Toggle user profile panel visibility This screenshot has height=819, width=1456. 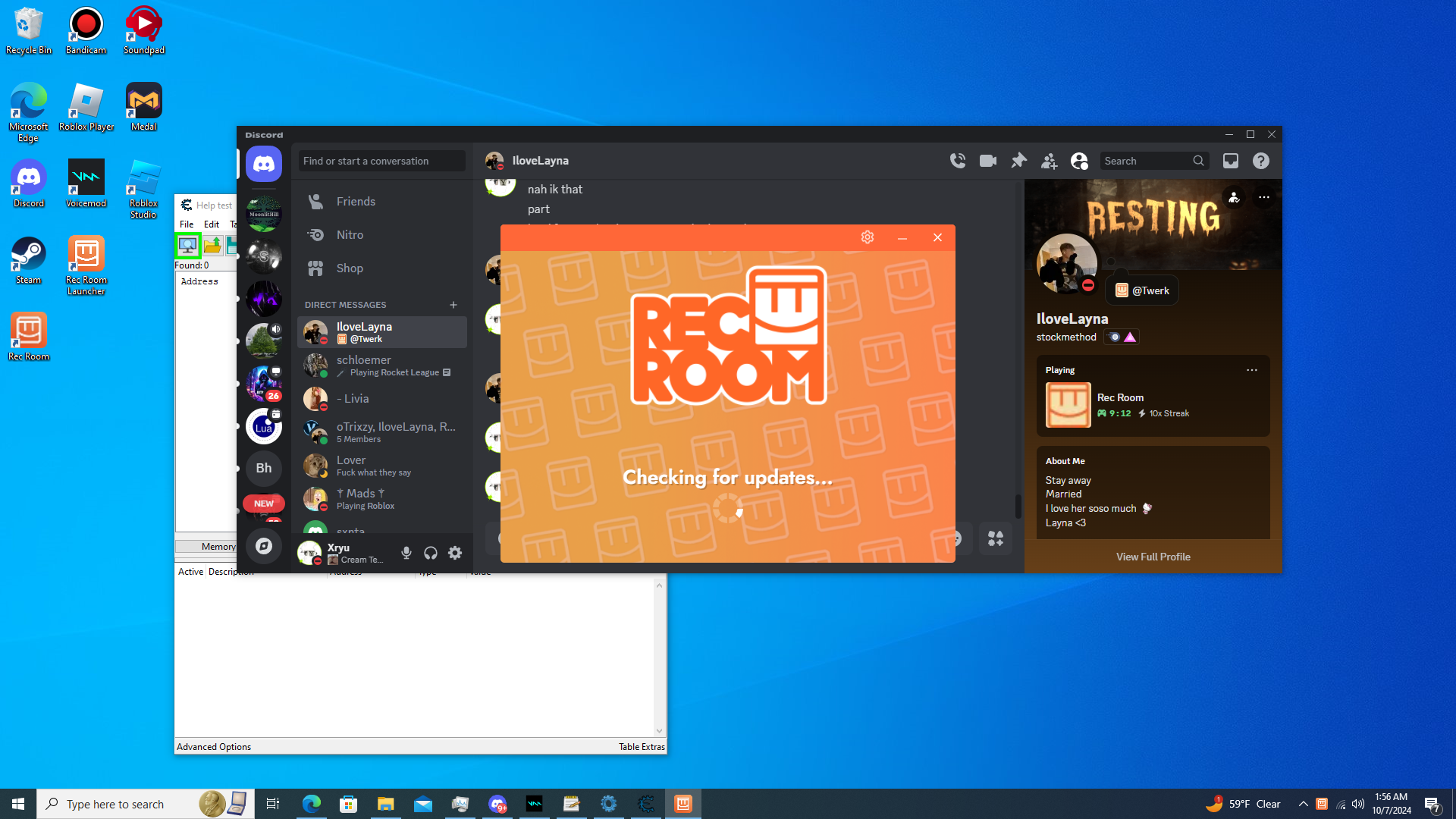point(1079,161)
